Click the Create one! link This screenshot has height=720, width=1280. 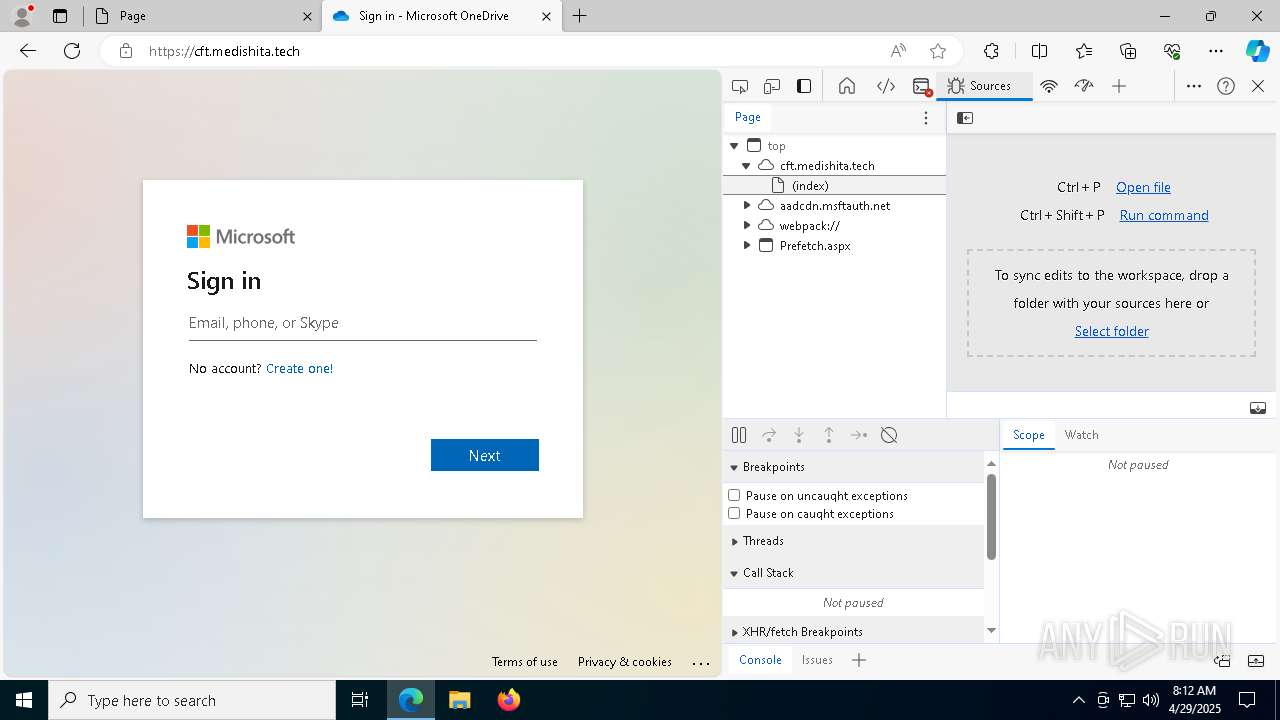[x=299, y=368]
